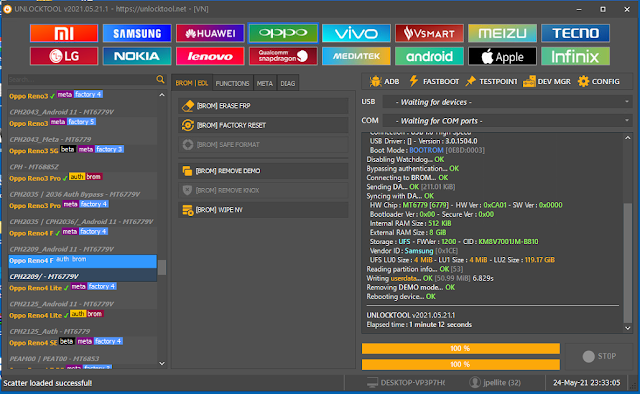Run [BROM] ERASE FRP

[x=263, y=106]
